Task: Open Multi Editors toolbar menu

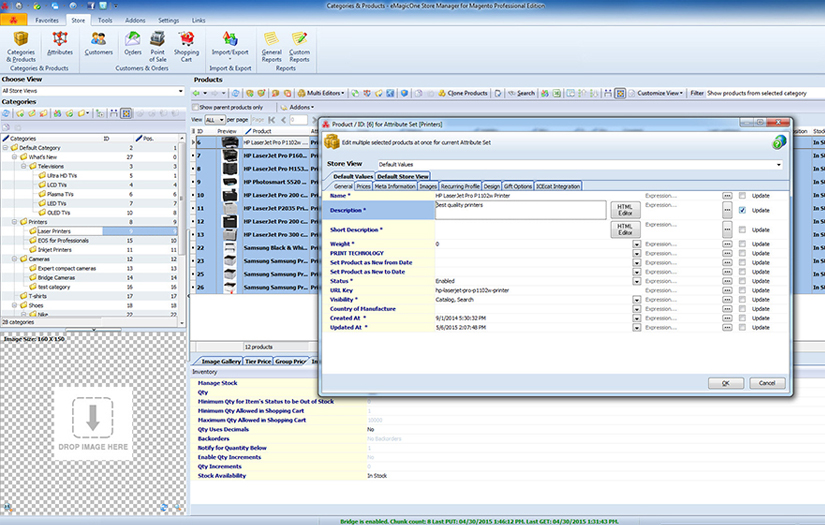Action: point(321,93)
